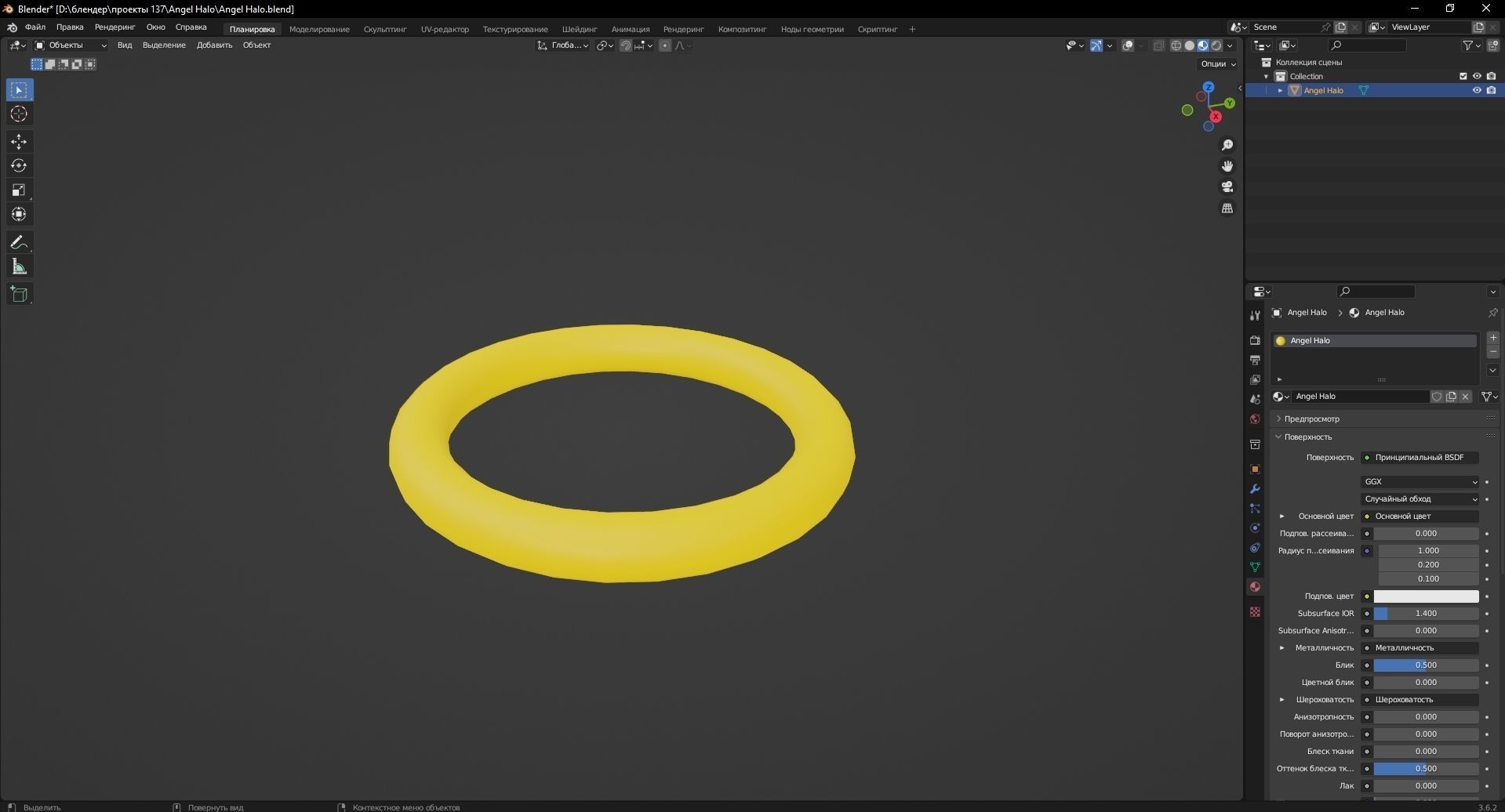Open the Объекты mode dropdown
Screen dimensions: 1505x812
coord(71,45)
